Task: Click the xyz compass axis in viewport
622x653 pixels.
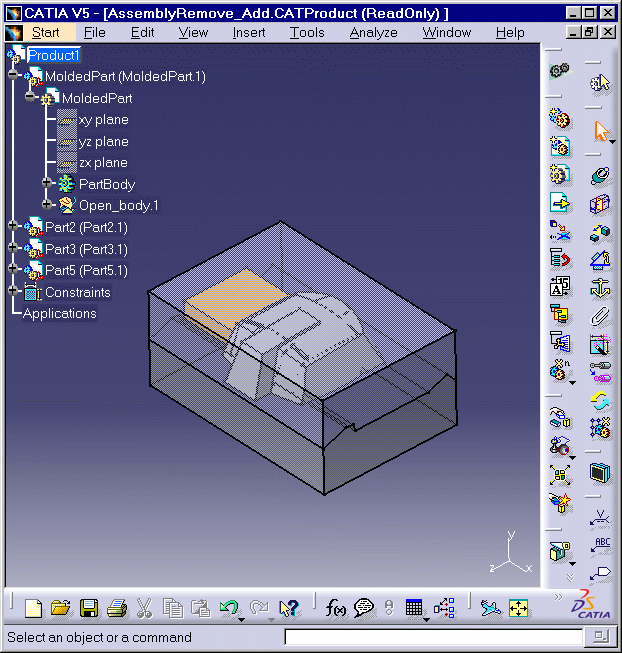Action: point(511,553)
